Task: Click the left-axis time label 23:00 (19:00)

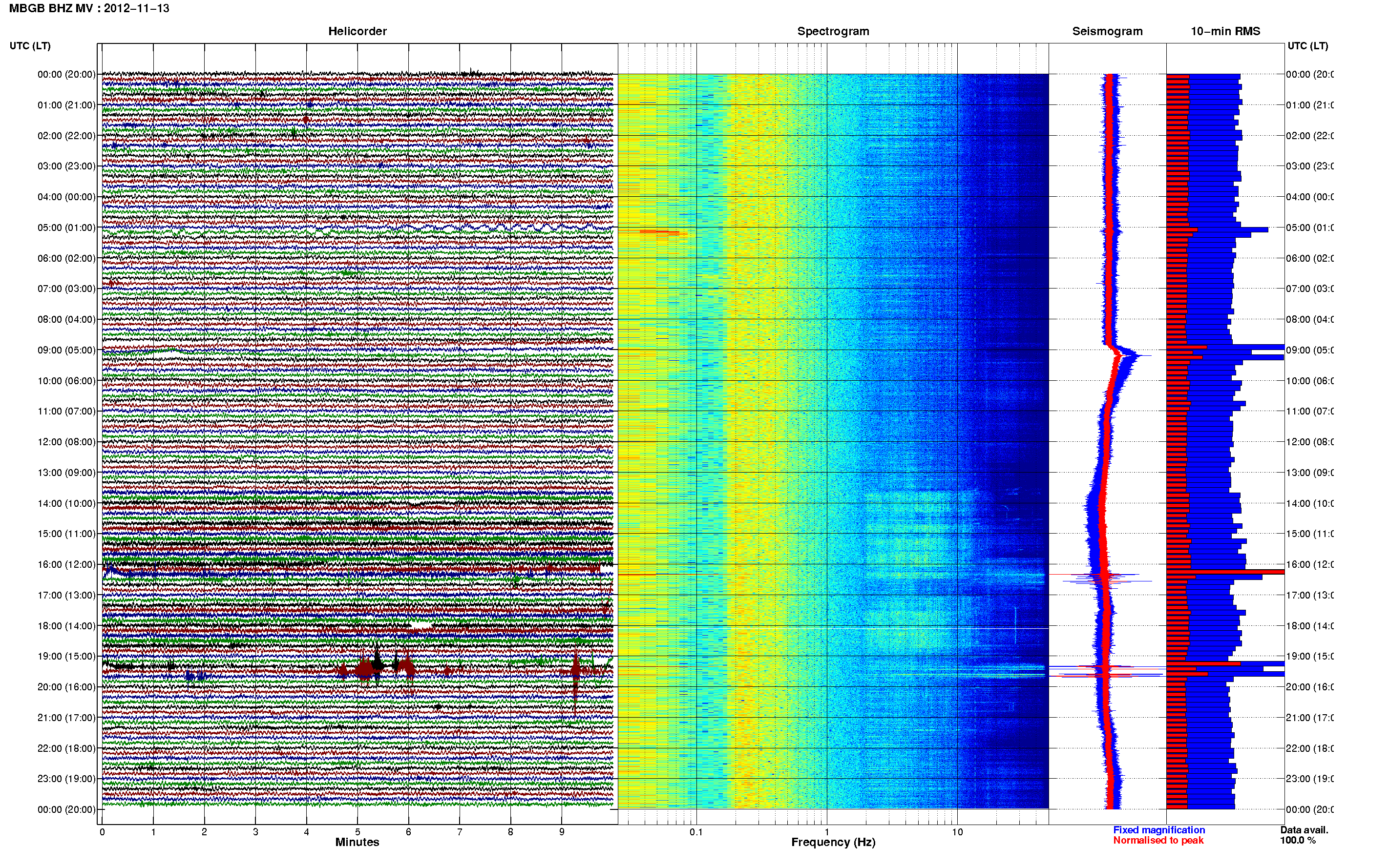Action: [66, 779]
